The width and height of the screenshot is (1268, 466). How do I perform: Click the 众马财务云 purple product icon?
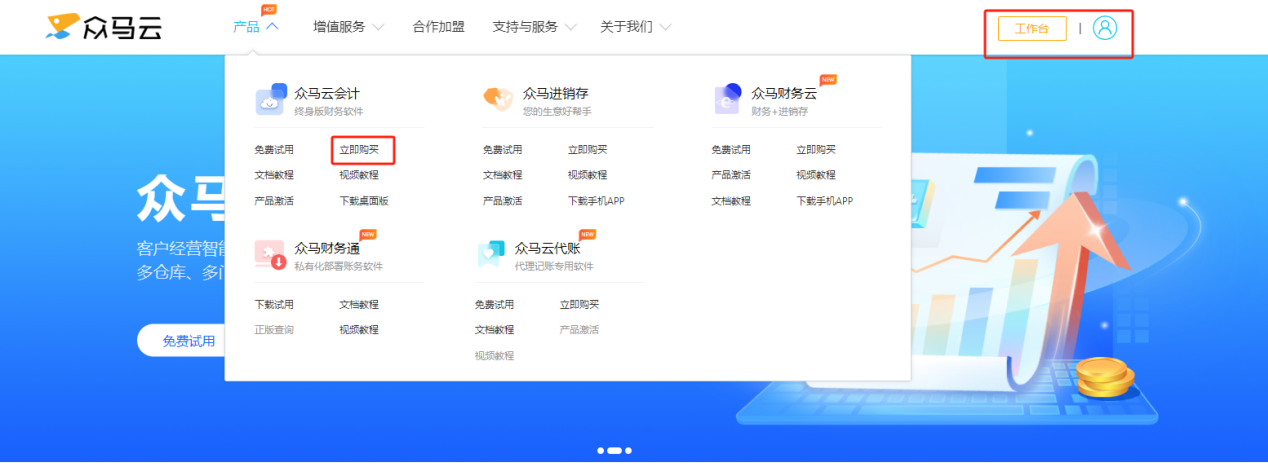727,100
